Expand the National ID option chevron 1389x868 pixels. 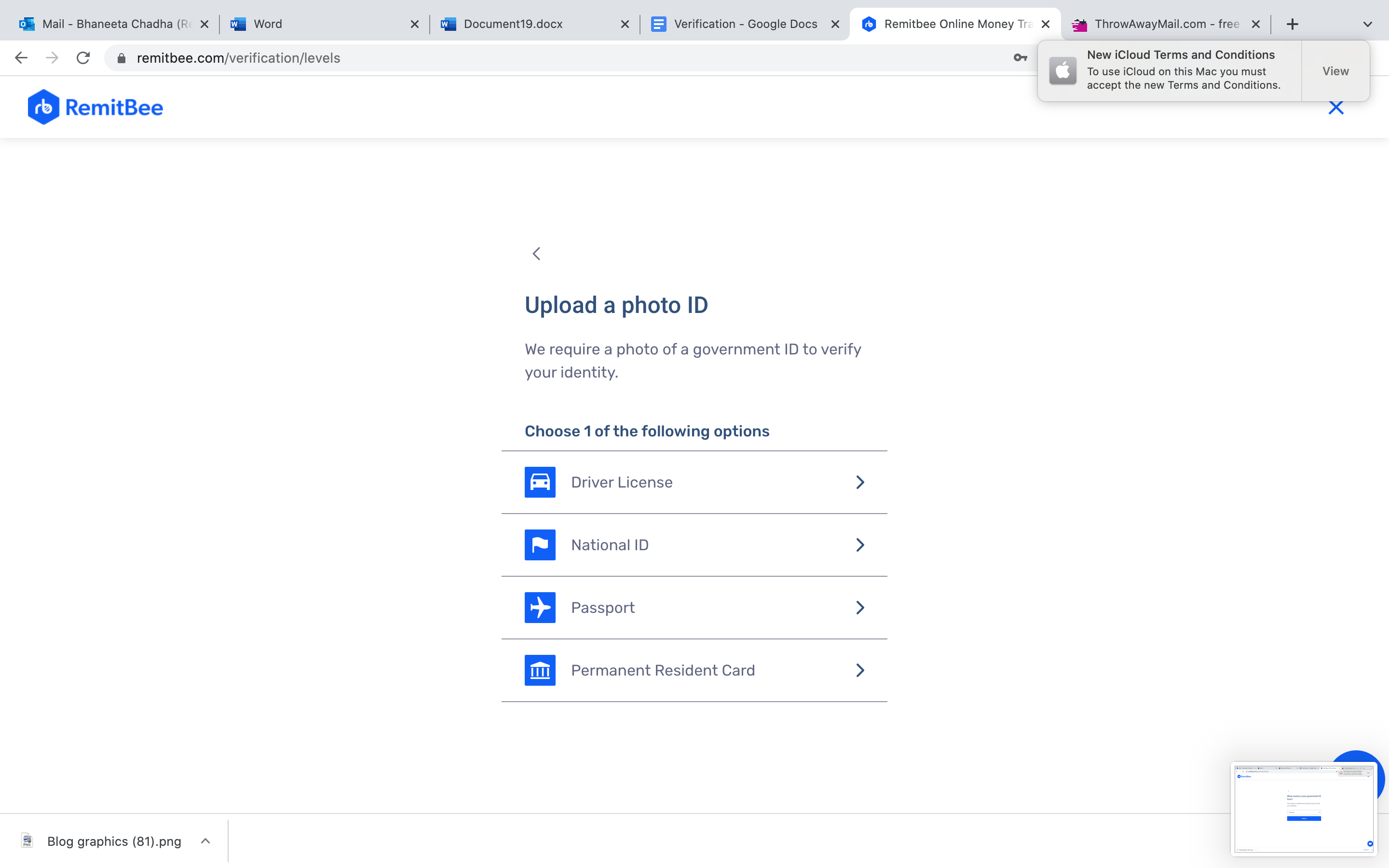860,545
